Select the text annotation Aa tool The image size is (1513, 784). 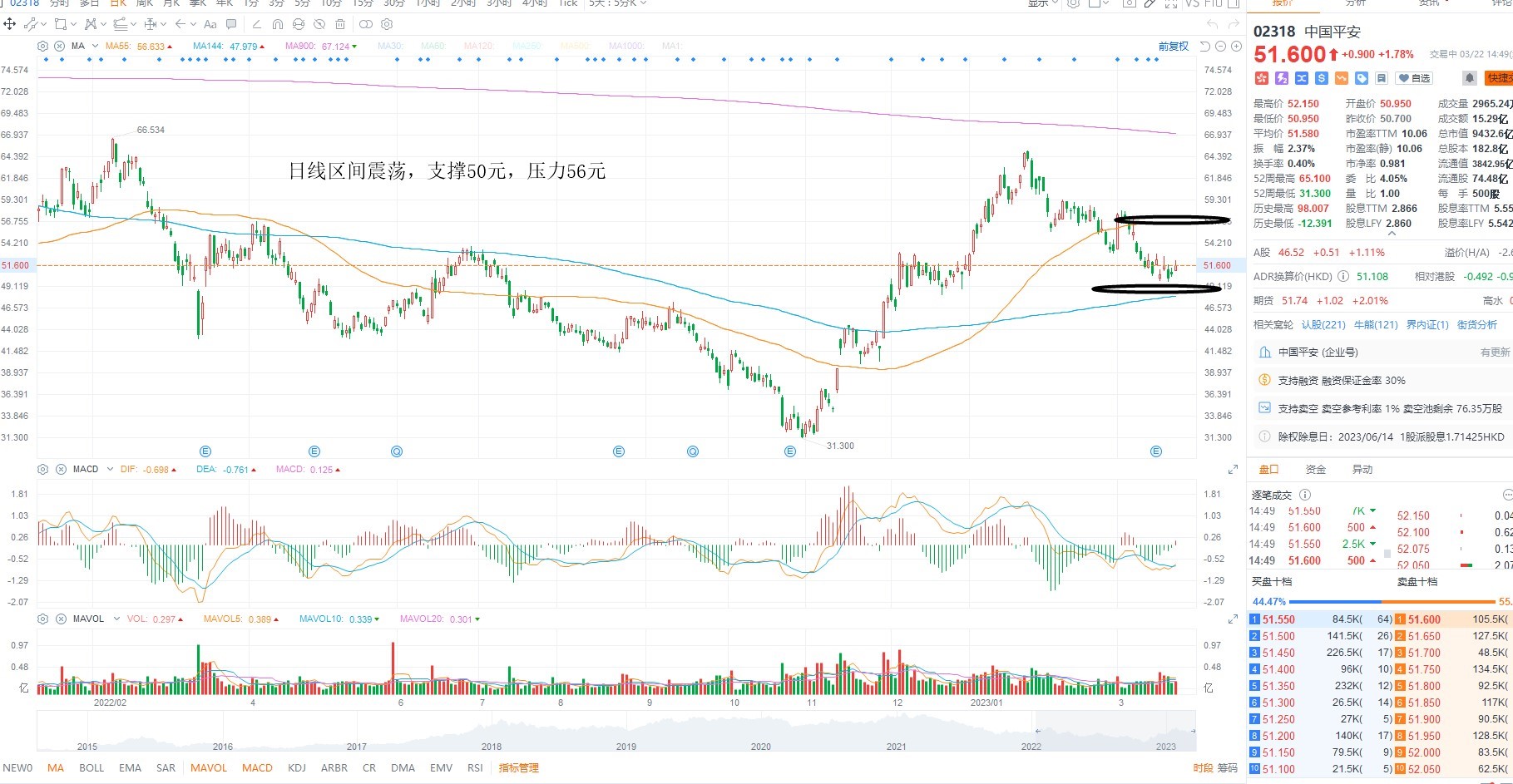click(210, 24)
